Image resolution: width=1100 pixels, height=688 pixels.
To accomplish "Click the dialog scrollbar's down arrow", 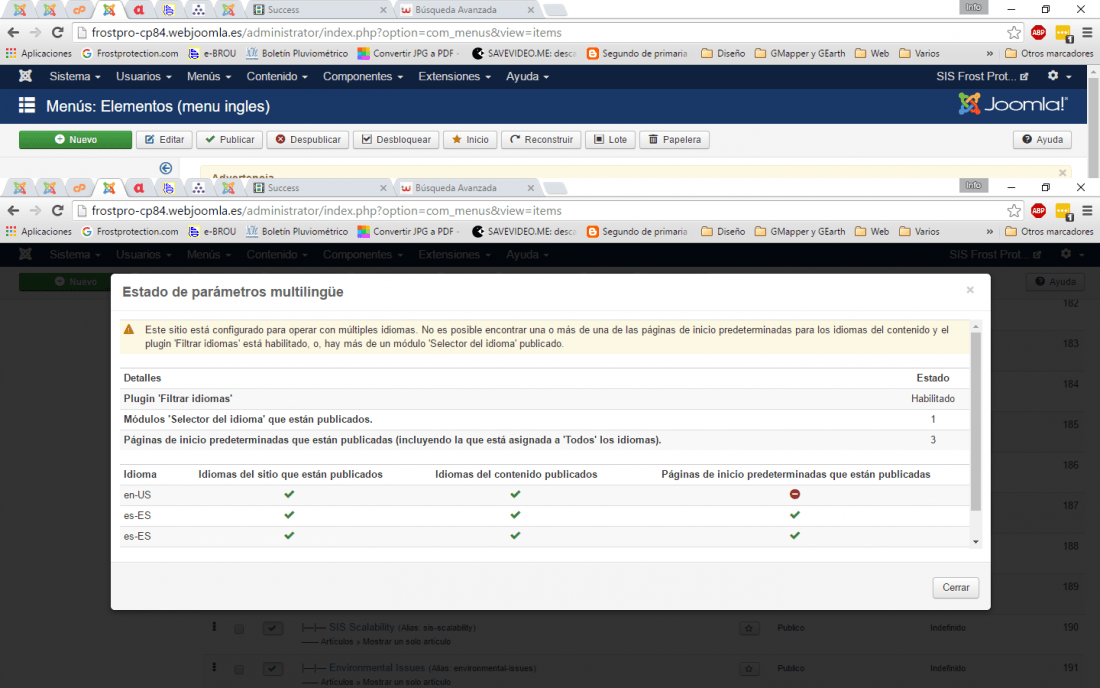I will tap(975, 541).
